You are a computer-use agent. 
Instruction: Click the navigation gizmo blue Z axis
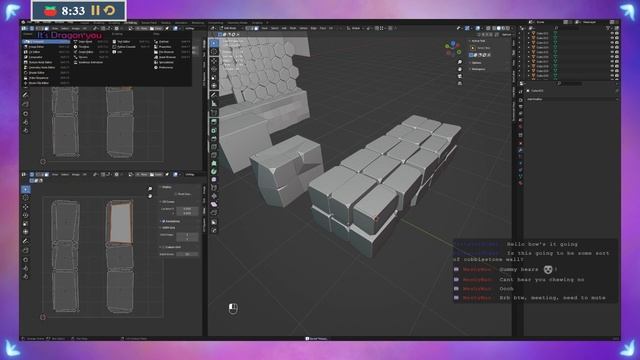(x=453, y=44)
